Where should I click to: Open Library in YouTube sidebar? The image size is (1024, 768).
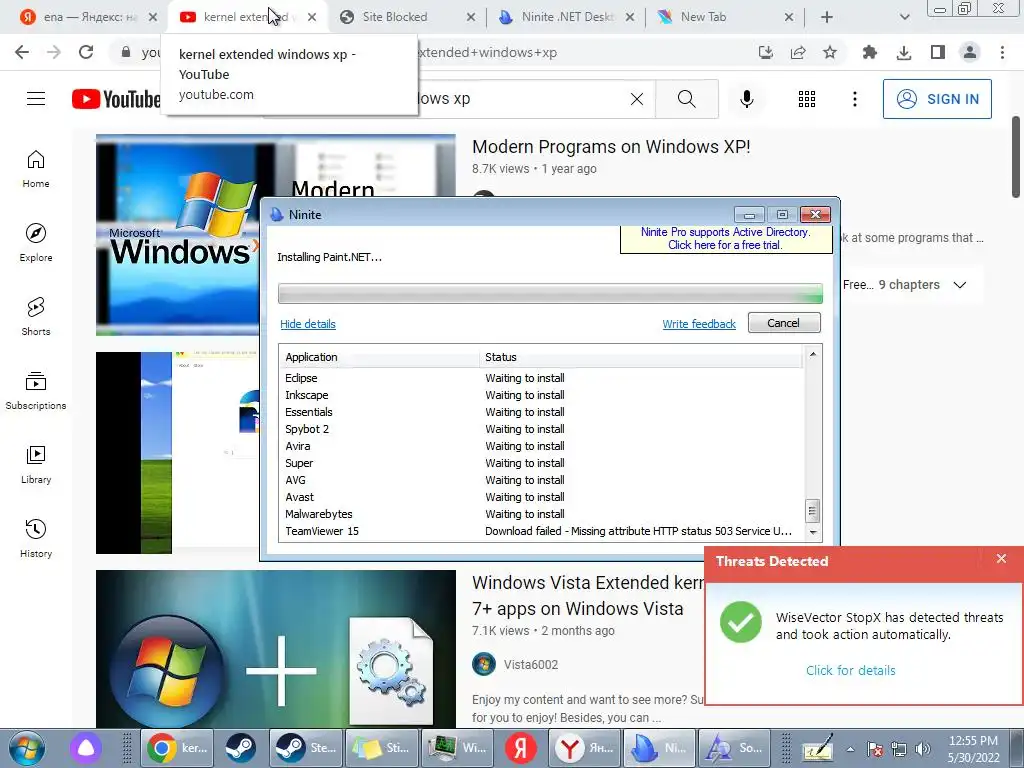point(36,464)
